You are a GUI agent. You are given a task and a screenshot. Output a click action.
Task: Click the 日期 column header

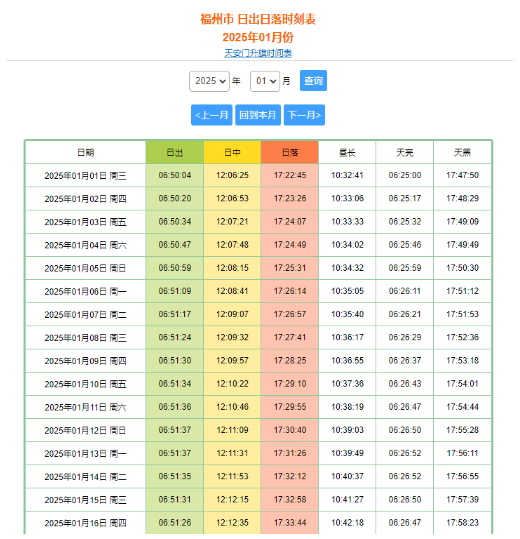[86, 152]
